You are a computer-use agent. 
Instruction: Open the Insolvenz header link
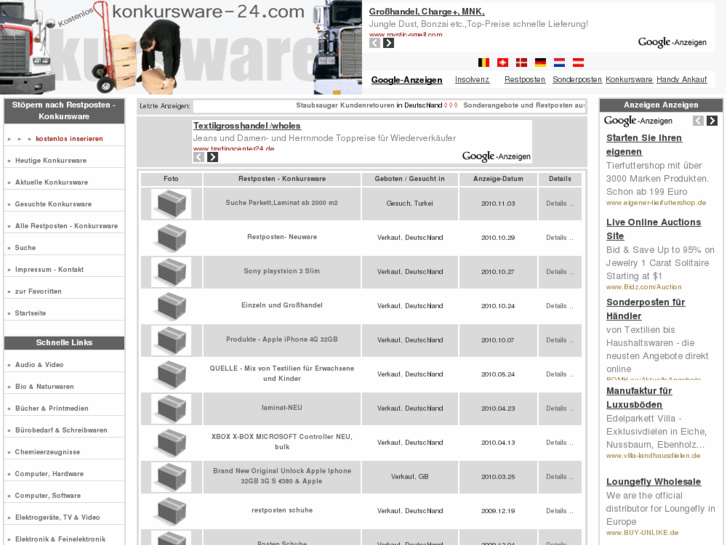click(x=472, y=80)
